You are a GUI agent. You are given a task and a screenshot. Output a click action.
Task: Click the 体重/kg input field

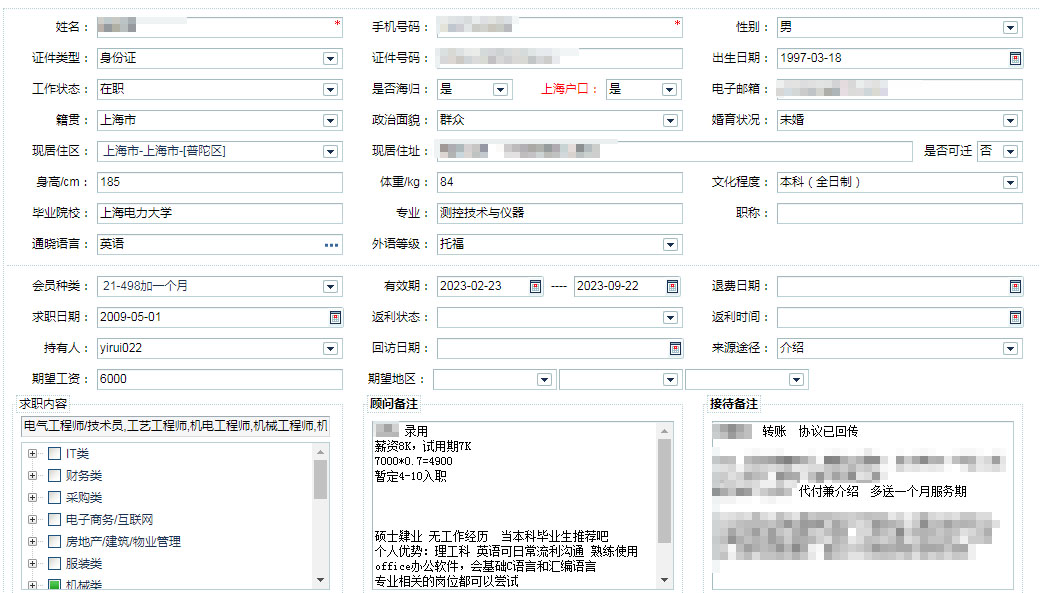[x=560, y=182]
